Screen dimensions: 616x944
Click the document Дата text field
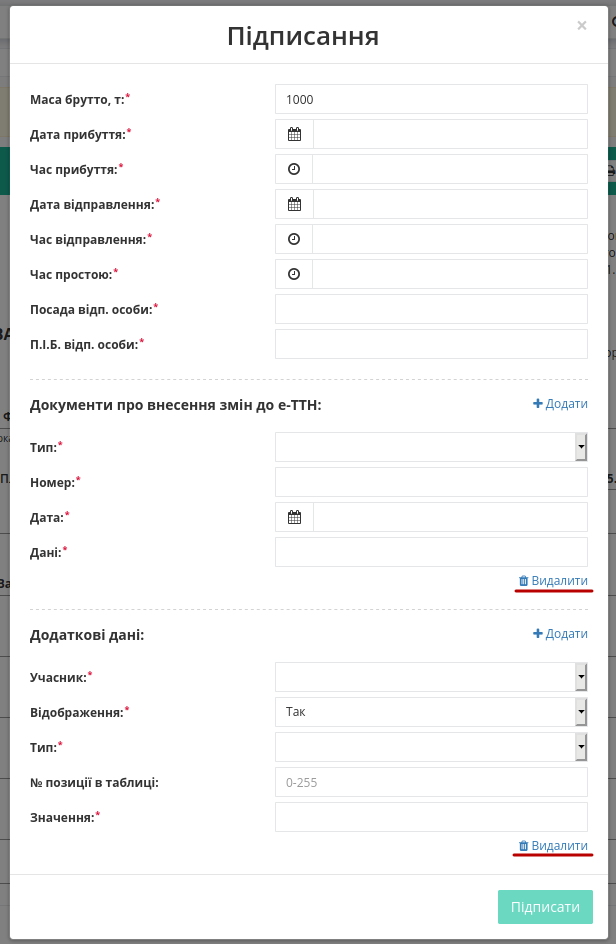(x=450, y=517)
